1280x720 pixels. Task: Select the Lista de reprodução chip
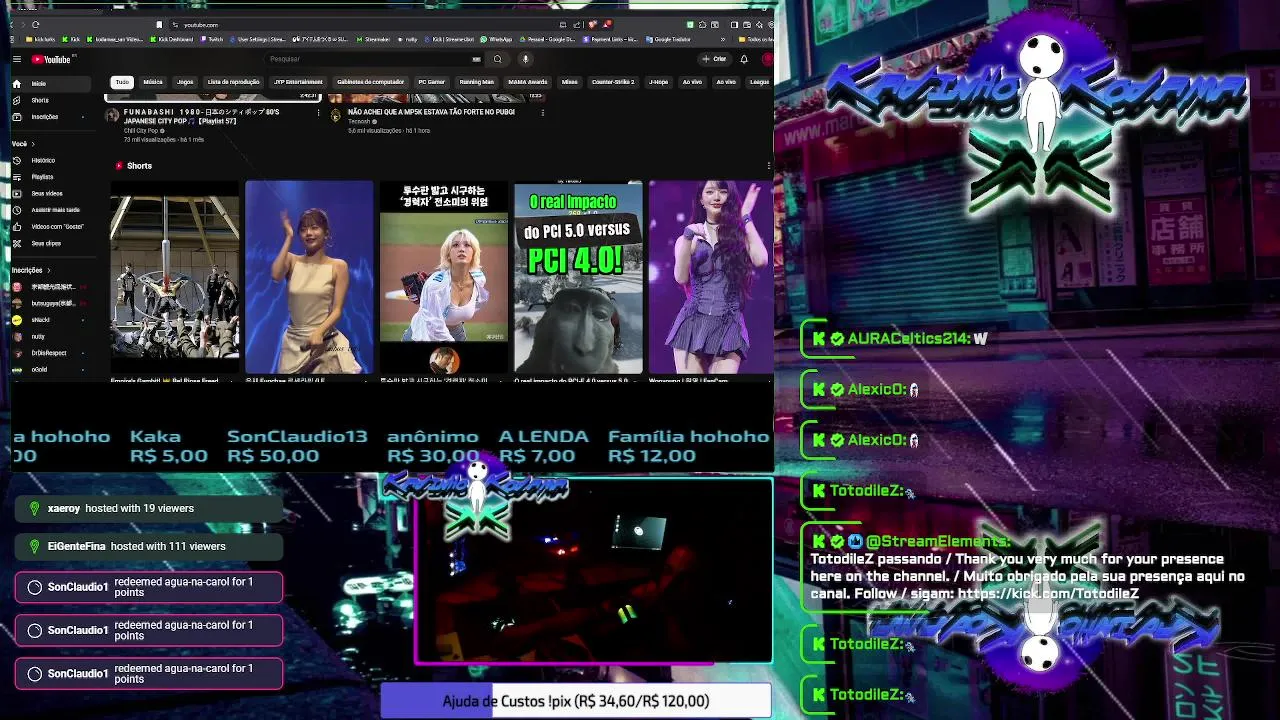pos(233,82)
